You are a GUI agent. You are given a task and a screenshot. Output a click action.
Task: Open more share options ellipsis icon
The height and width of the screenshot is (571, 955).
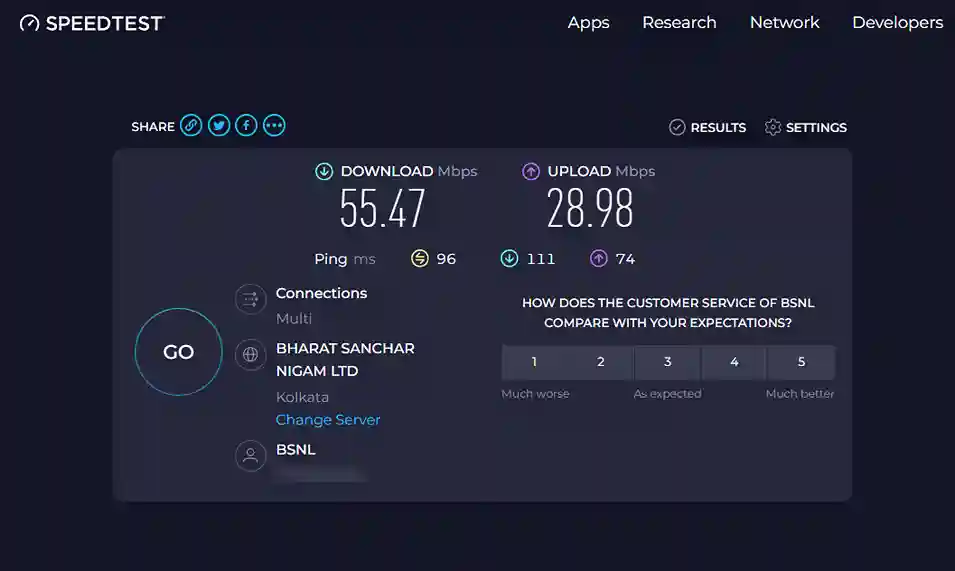[x=274, y=125]
